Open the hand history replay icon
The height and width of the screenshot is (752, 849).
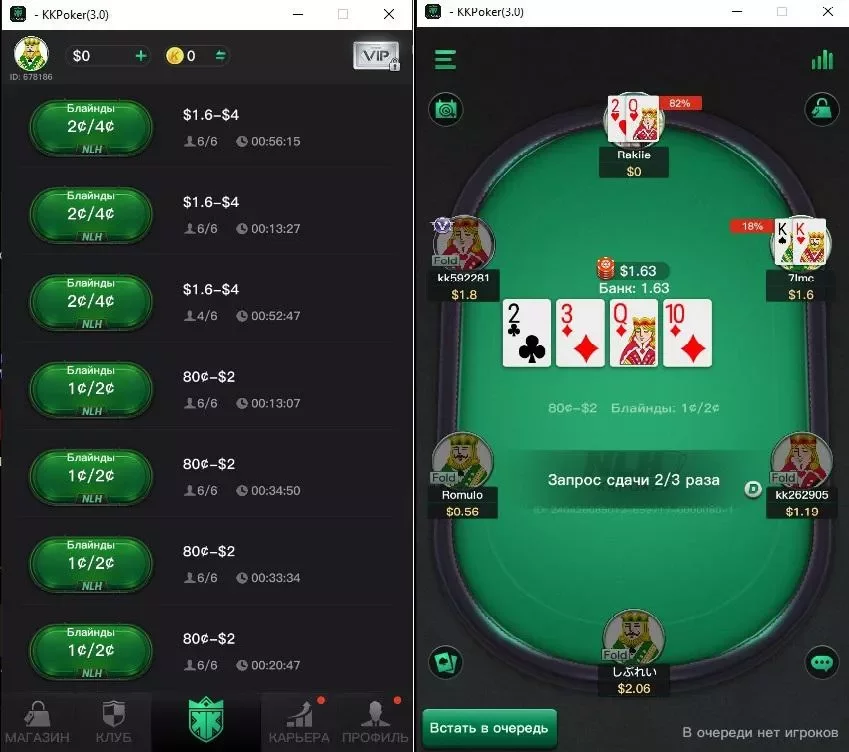446,109
